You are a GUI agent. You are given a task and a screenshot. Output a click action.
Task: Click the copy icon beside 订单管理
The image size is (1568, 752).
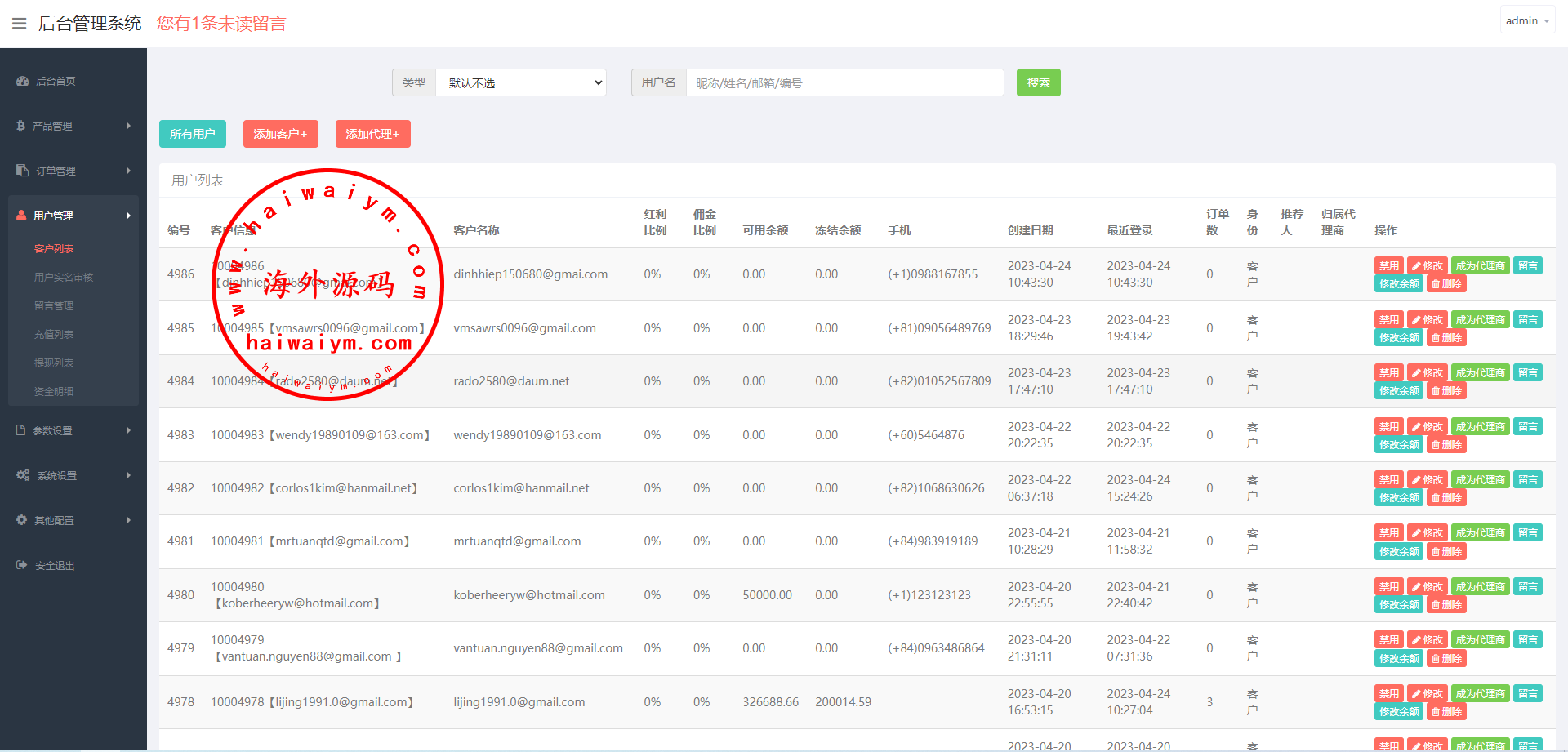point(22,171)
